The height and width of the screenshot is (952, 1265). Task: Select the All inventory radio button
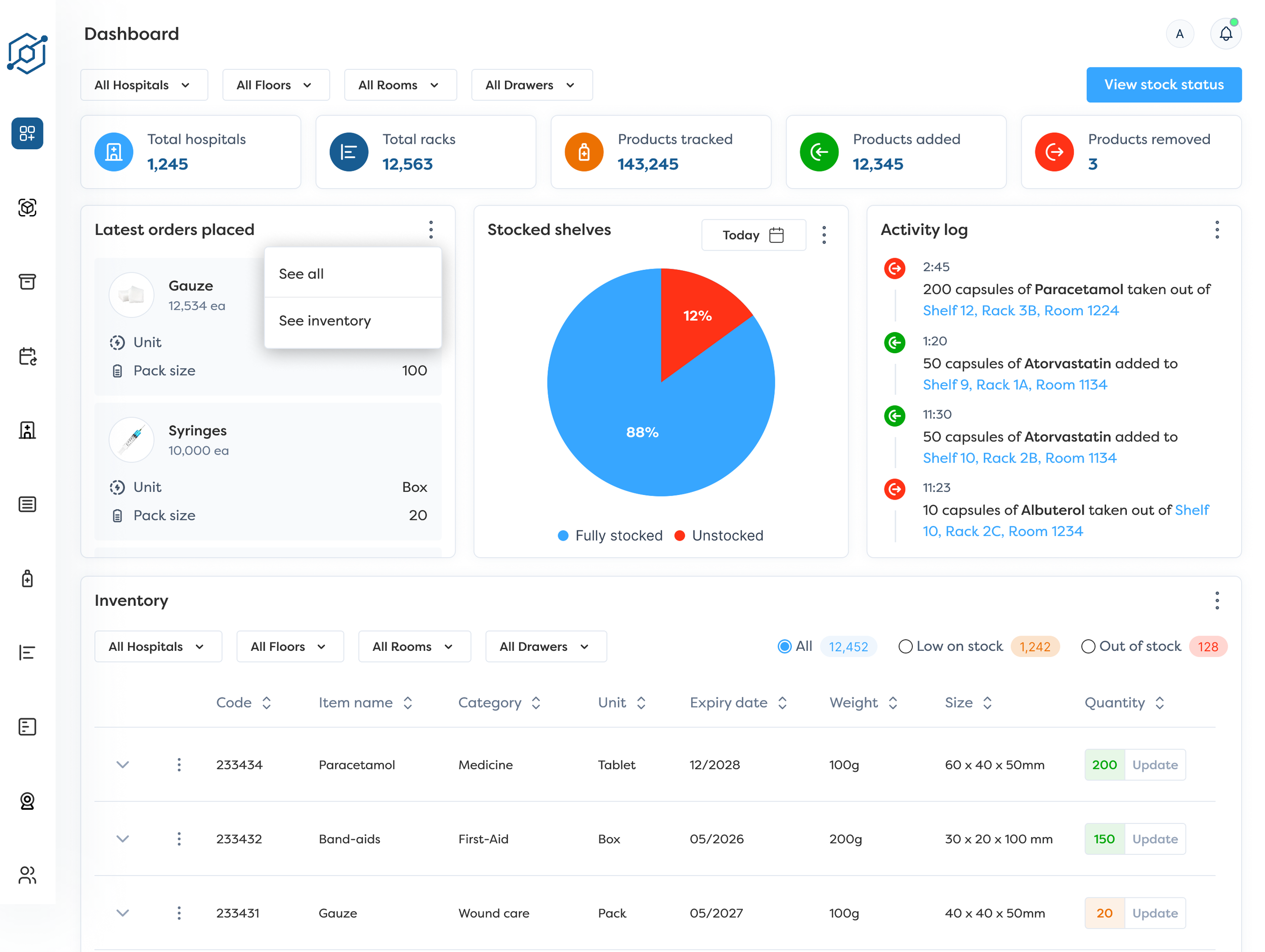[x=784, y=646]
